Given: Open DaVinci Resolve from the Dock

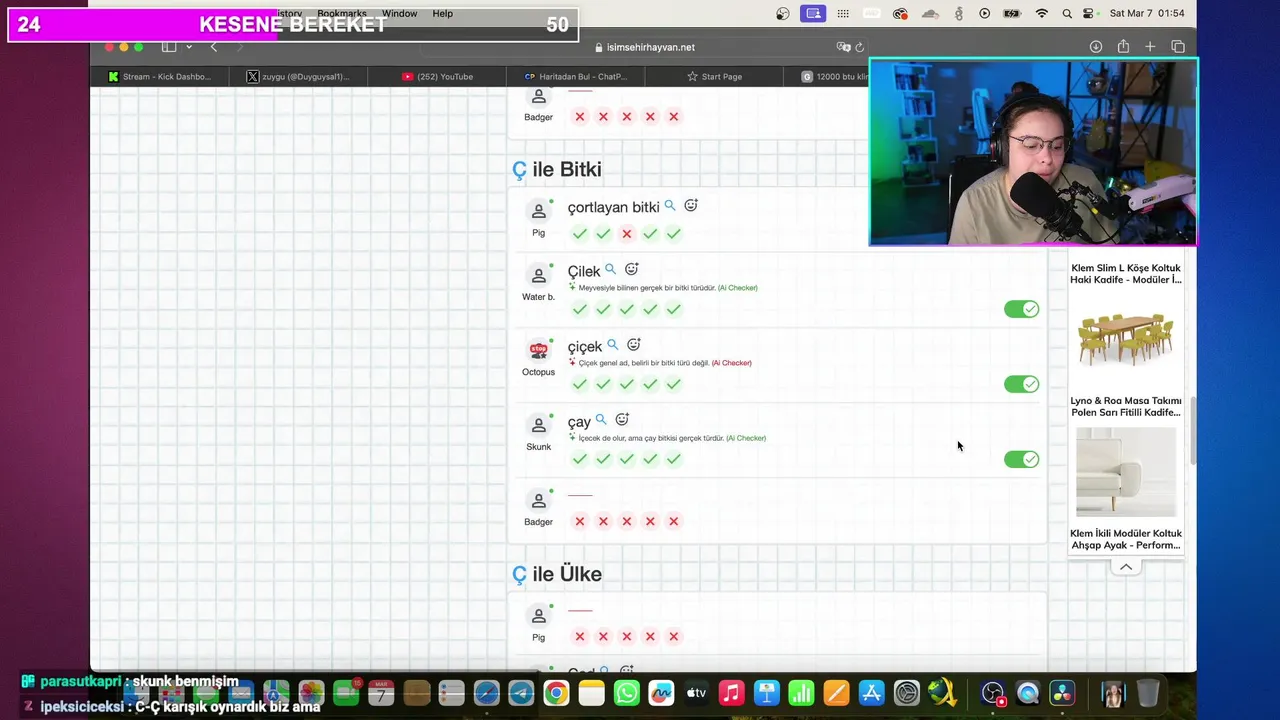Looking at the screenshot, I should click(x=1061, y=693).
